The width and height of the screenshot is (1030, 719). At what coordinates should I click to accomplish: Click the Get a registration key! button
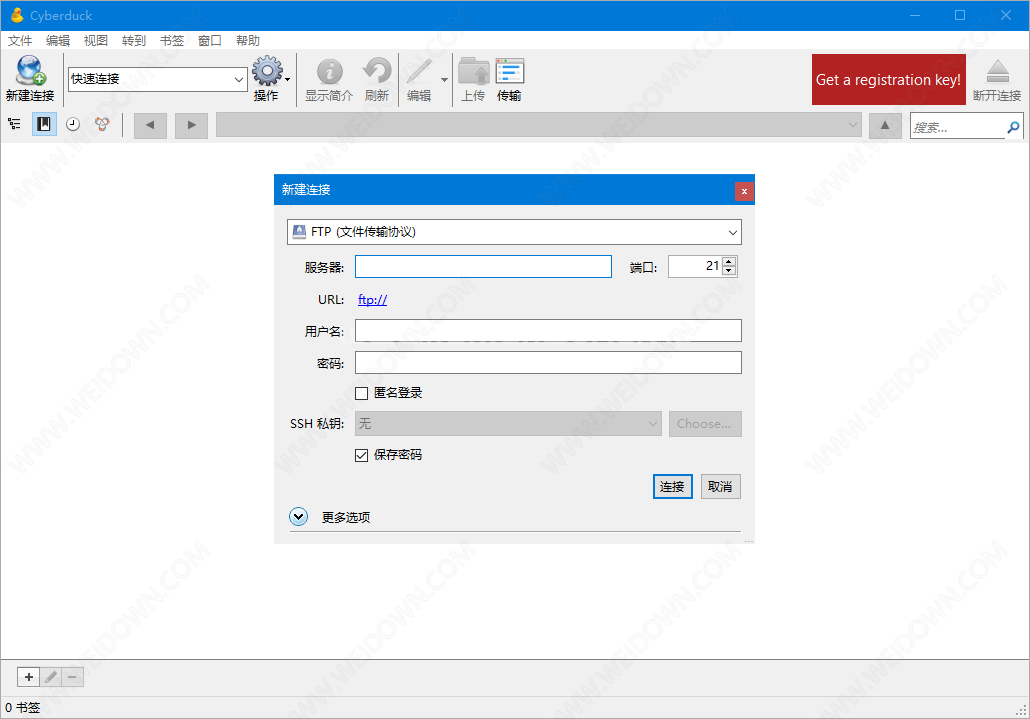click(888, 80)
